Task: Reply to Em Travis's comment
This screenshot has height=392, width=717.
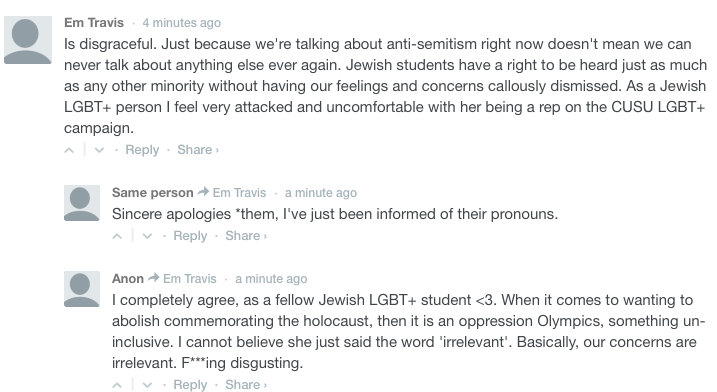Action: 142,150
